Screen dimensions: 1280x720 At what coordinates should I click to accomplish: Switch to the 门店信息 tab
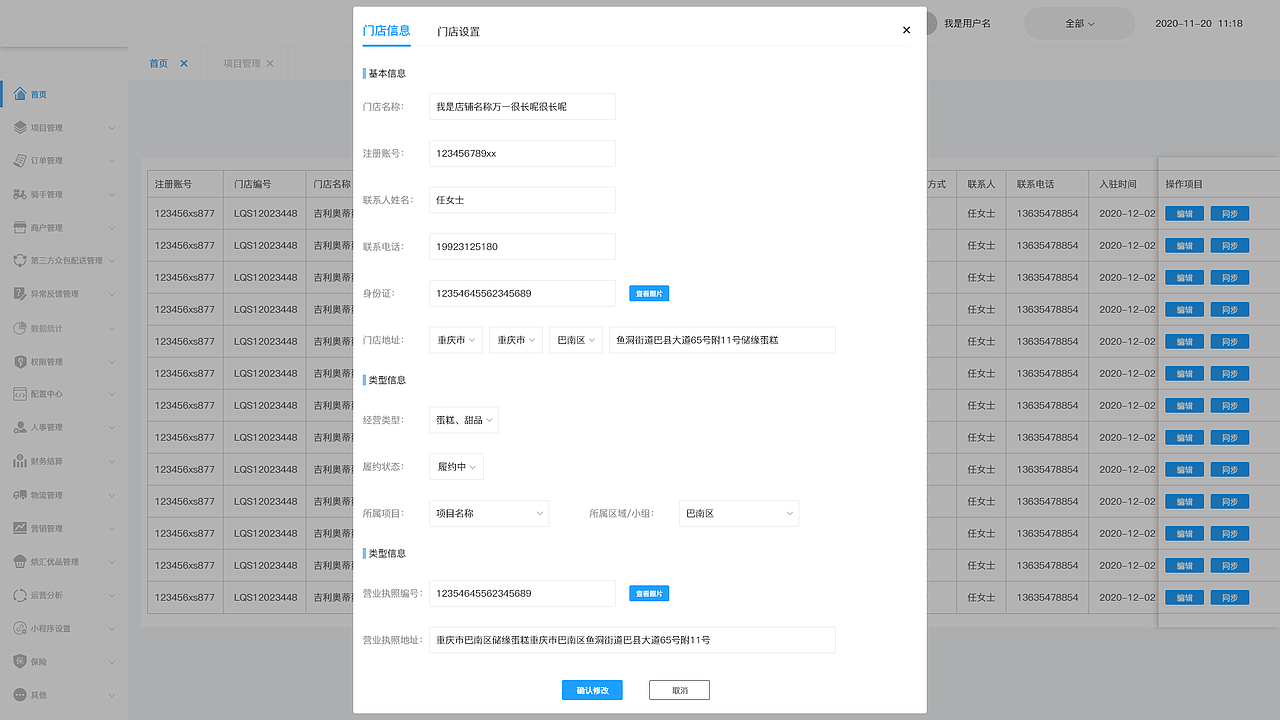(x=386, y=31)
